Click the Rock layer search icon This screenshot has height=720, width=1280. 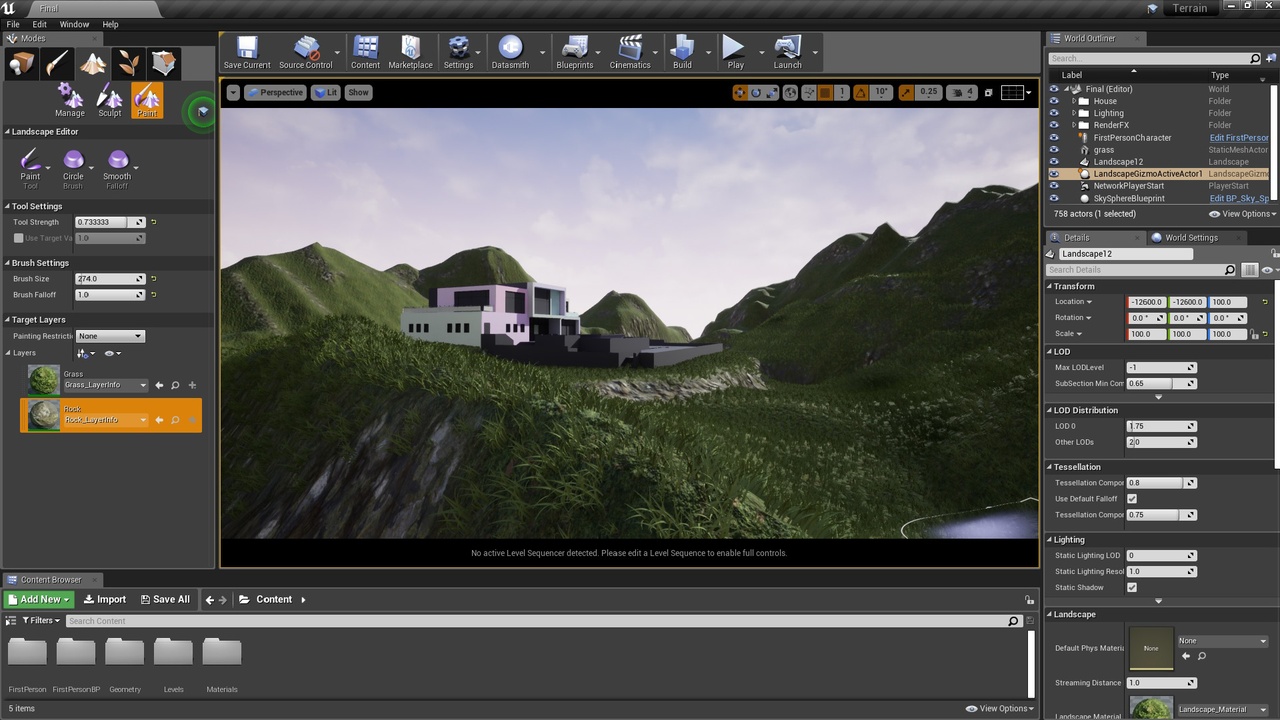(x=175, y=420)
